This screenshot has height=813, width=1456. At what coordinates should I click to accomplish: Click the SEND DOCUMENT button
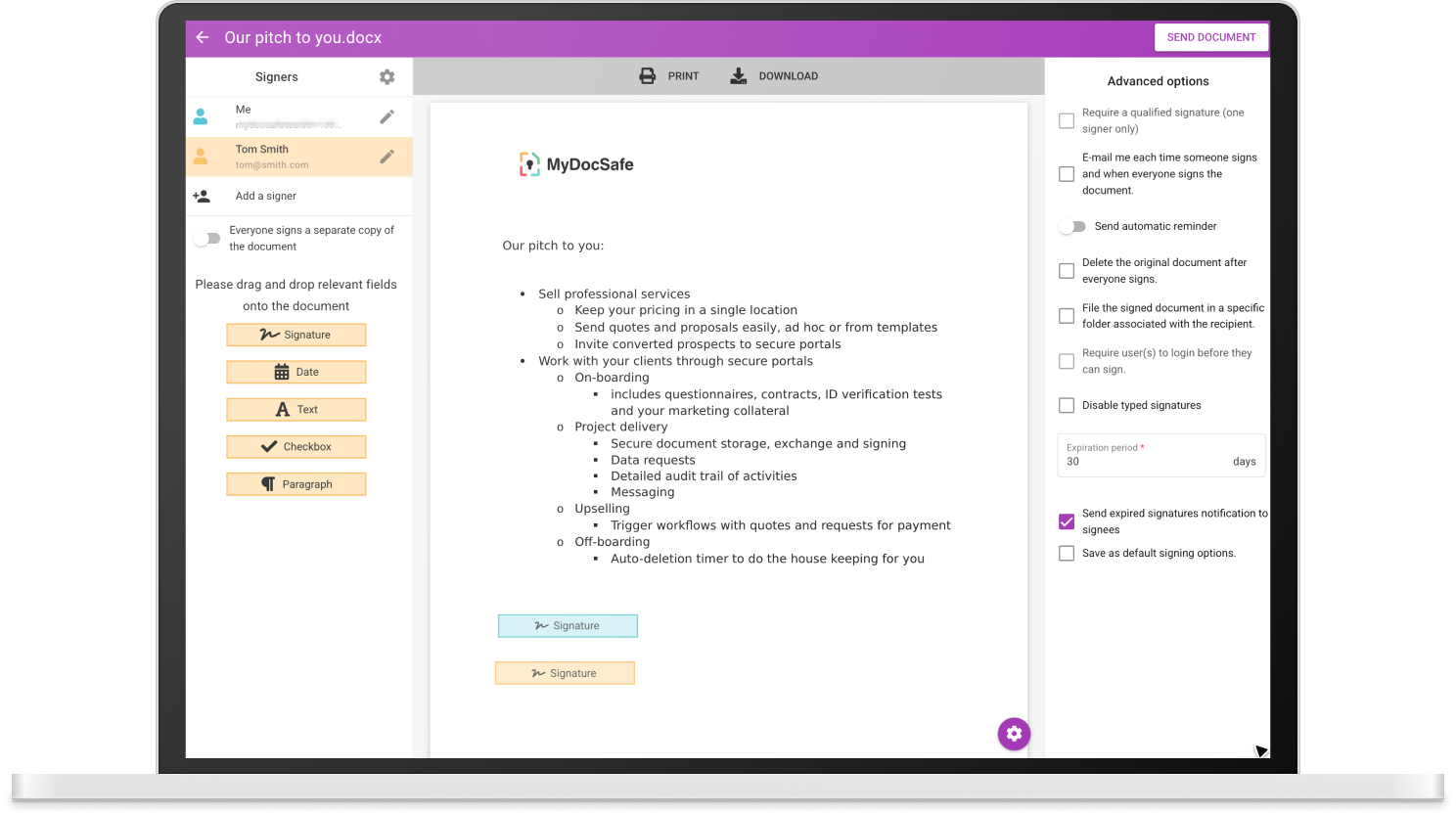tap(1211, 37)
